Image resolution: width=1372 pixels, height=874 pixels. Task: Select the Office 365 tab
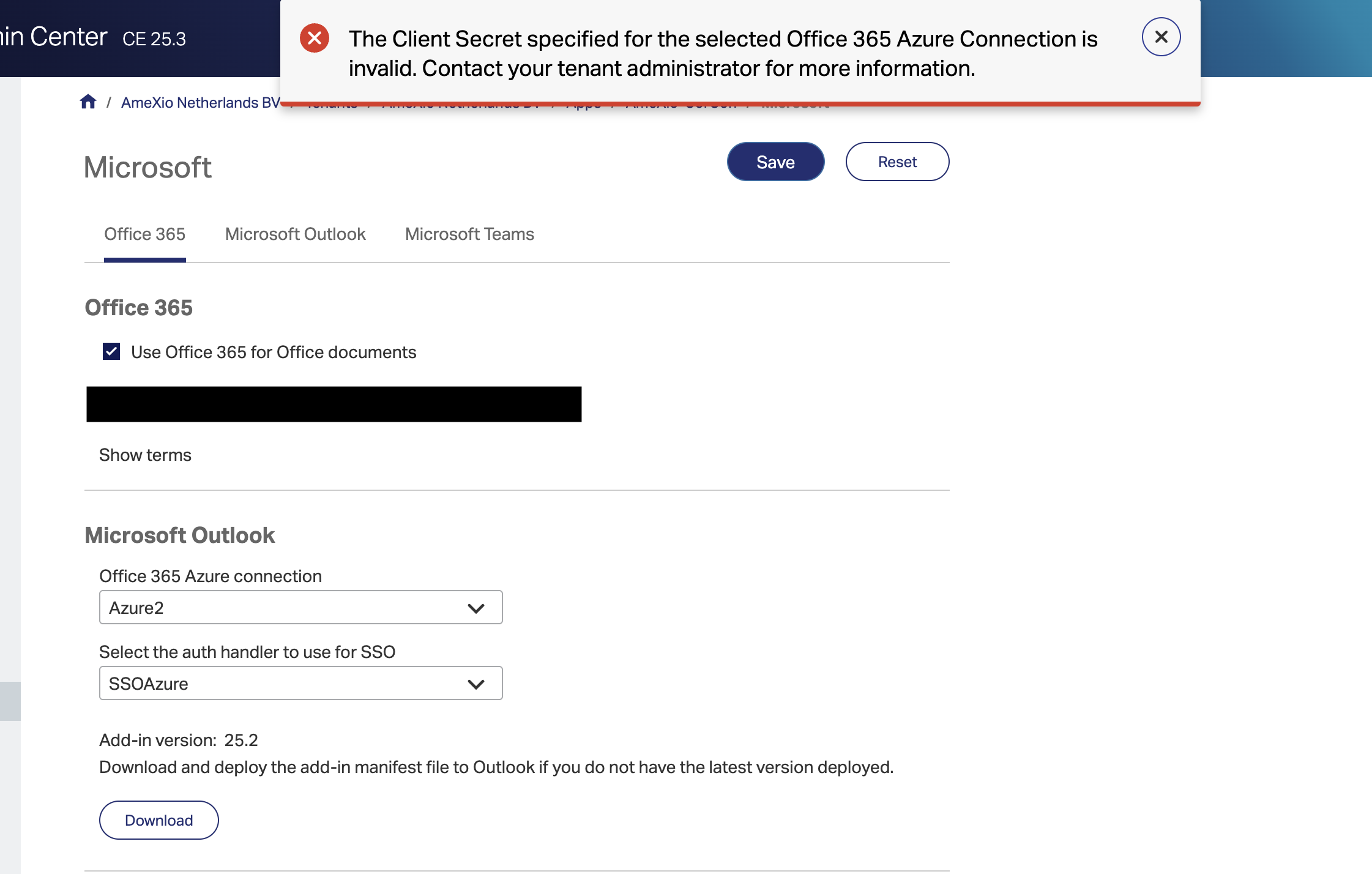(144, 234)
